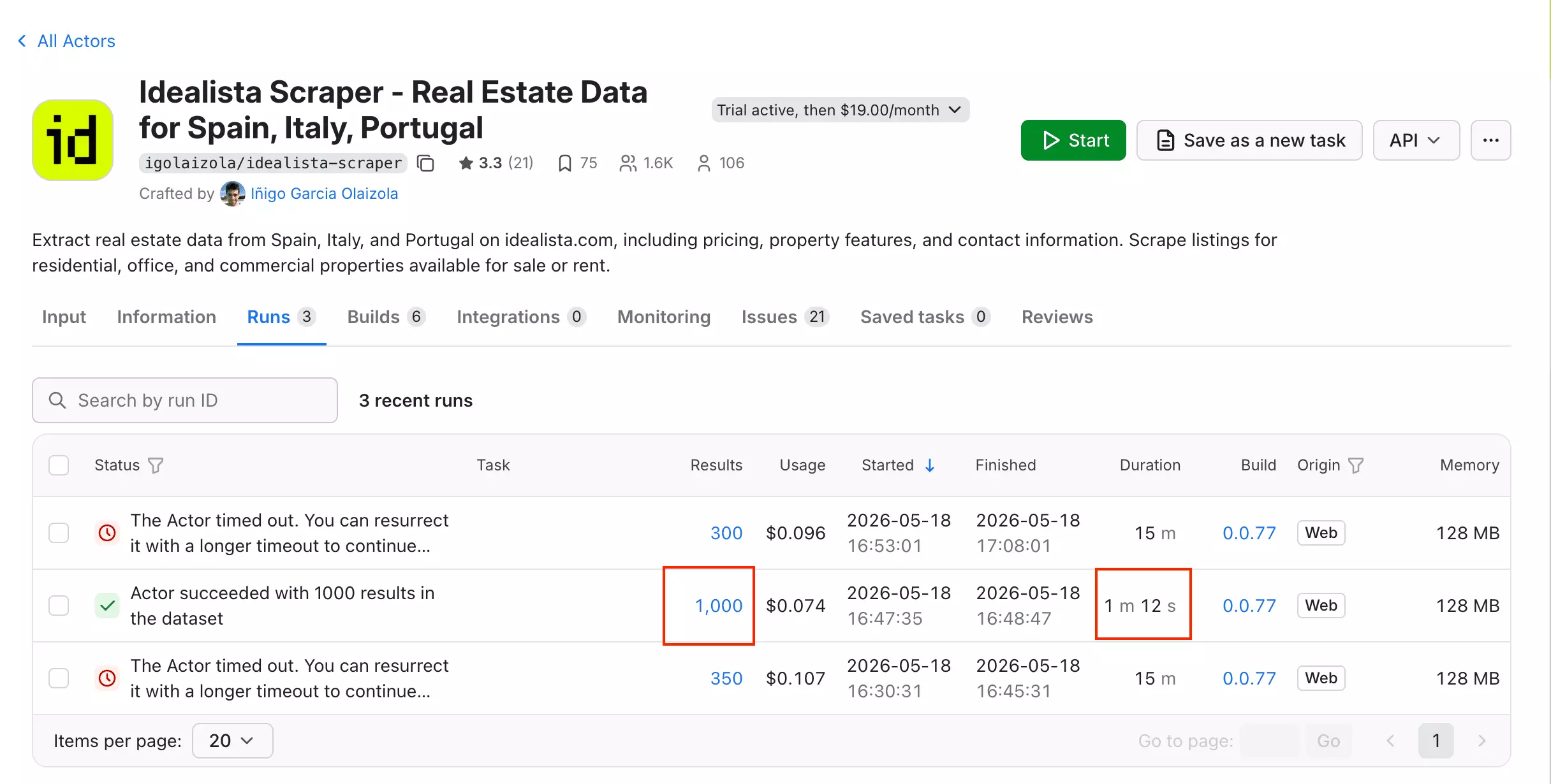The width and height of the screenshot is (1551, 784).
Task: Open the Builds tab
Action: tap(386, 317)
